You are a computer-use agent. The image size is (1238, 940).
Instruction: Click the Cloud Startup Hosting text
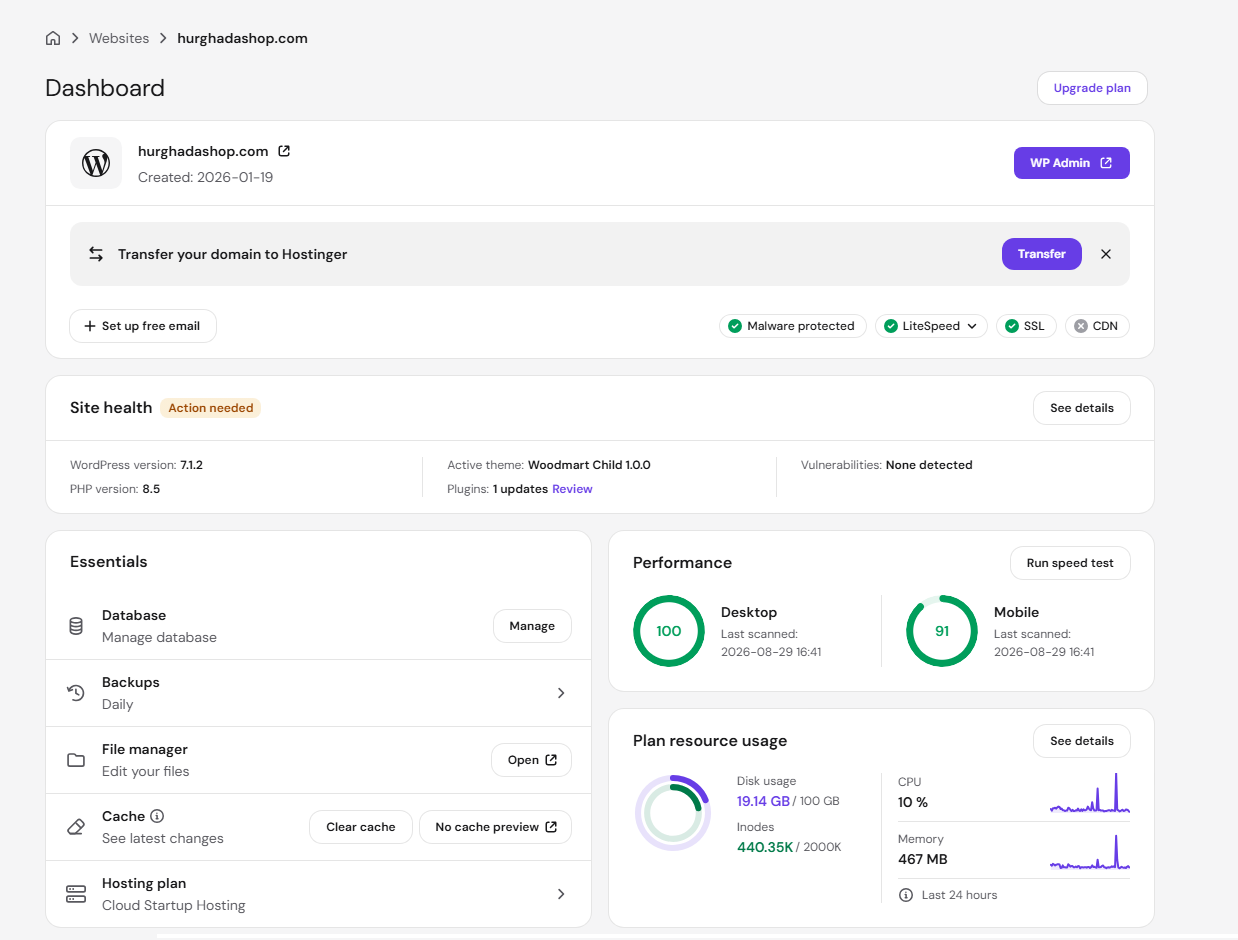(174, 905)
